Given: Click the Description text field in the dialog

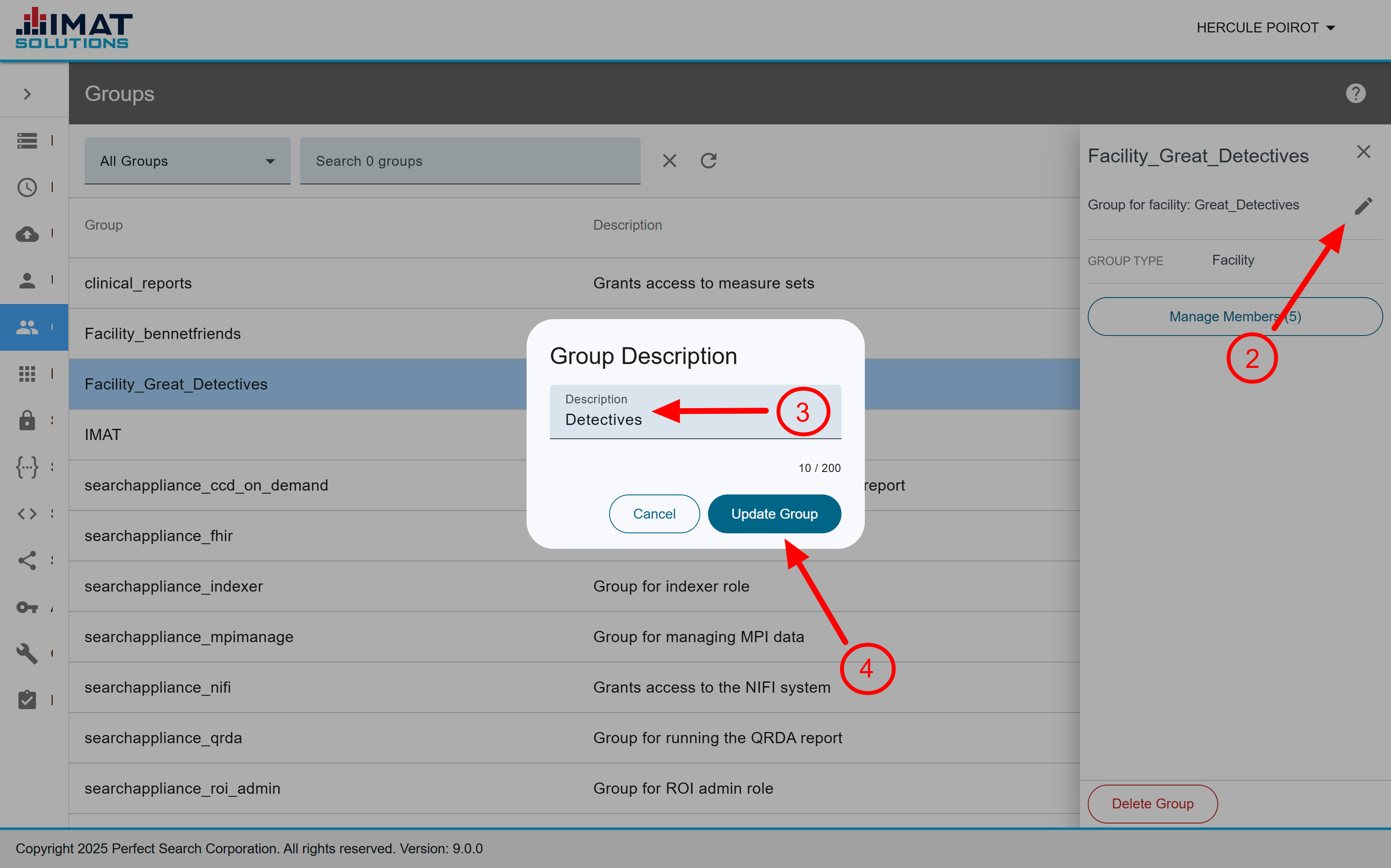Looking at the screenshot, I should pyautogui.click(x=695, y=412).
